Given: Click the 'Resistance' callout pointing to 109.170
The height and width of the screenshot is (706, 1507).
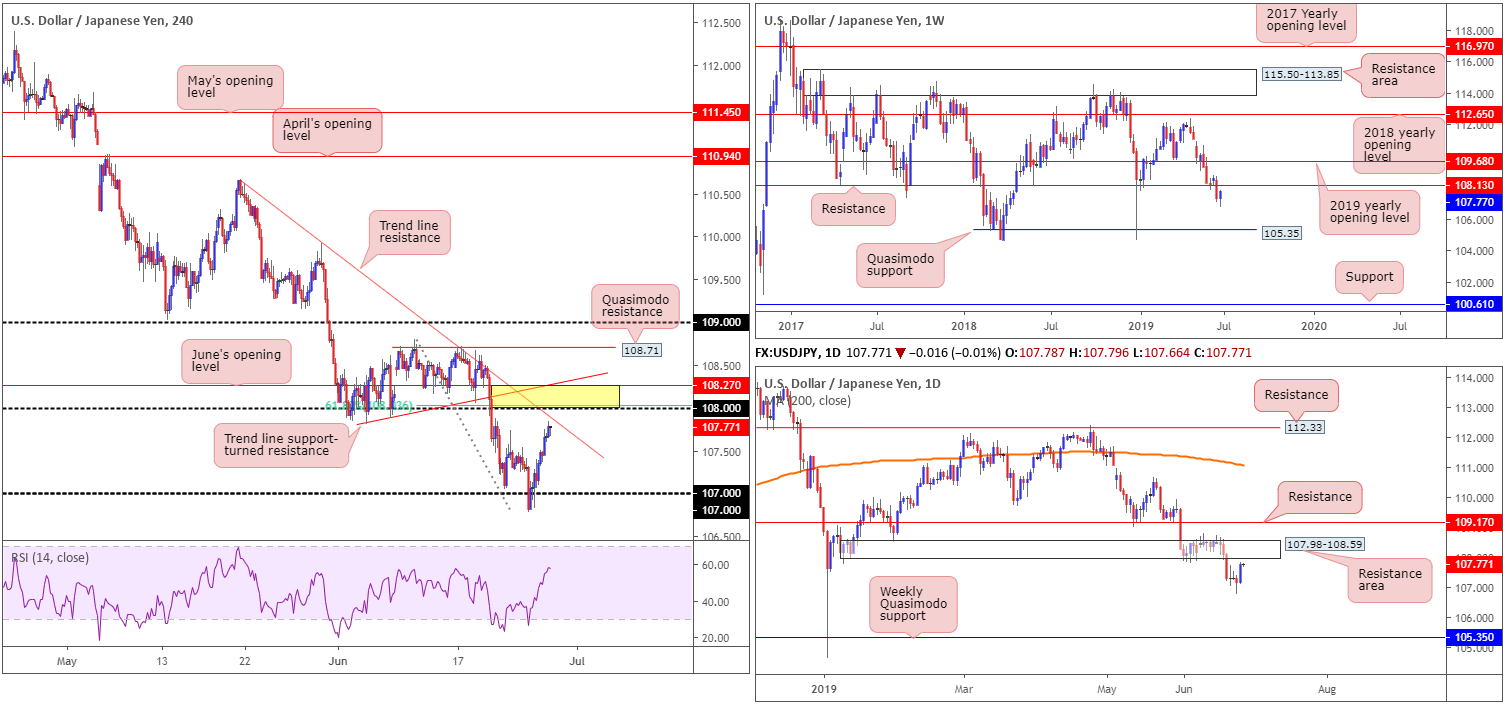Looking at the screenshot, I should (1319, 496).
